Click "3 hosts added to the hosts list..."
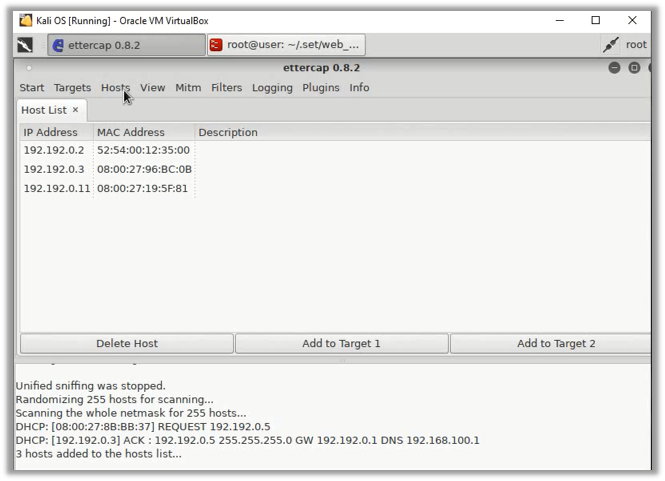Viewport: 665px width, 481px height. [x=98, y=454]
